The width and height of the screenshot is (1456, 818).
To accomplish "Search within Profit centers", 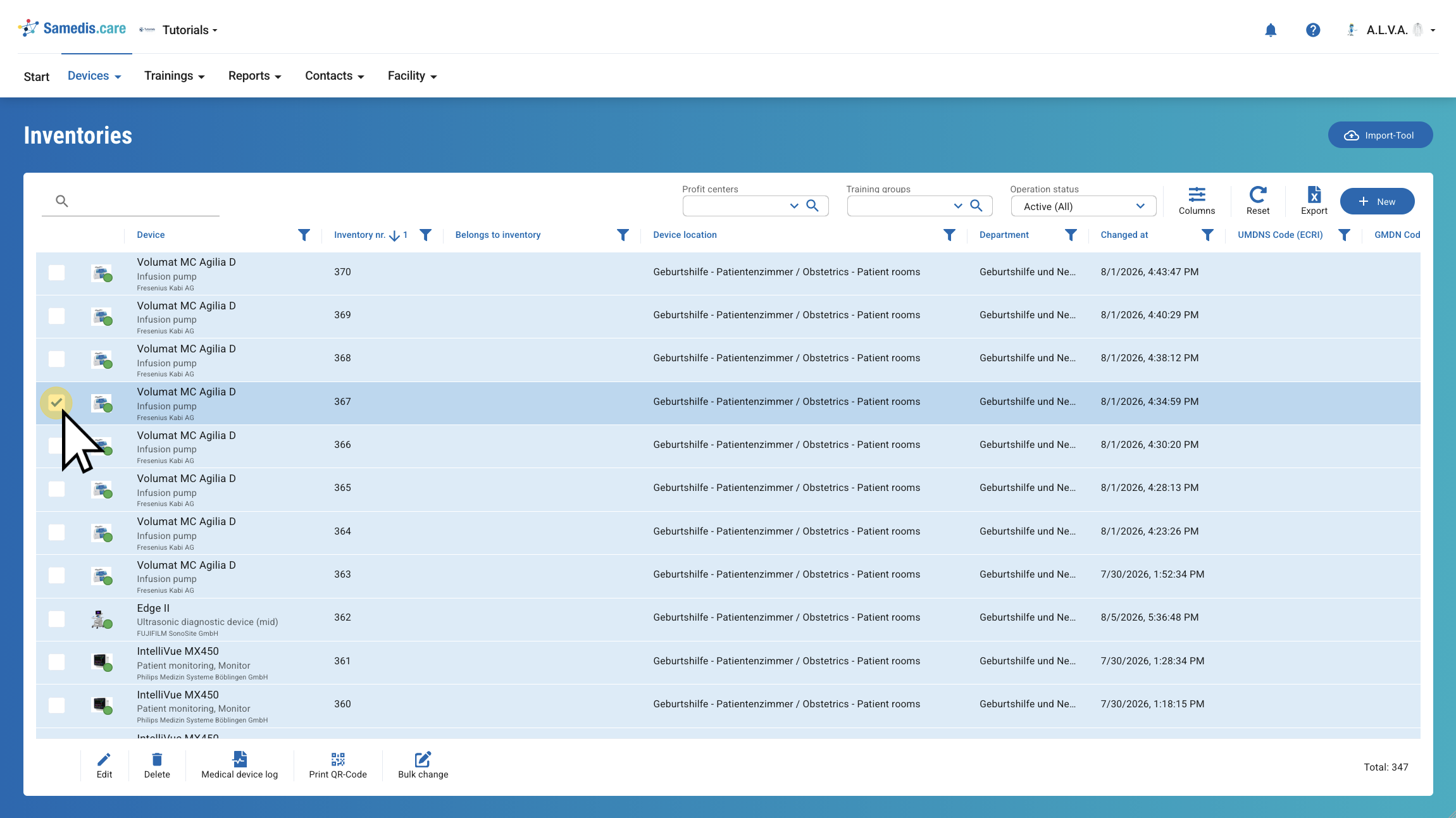I will point(812,206).
